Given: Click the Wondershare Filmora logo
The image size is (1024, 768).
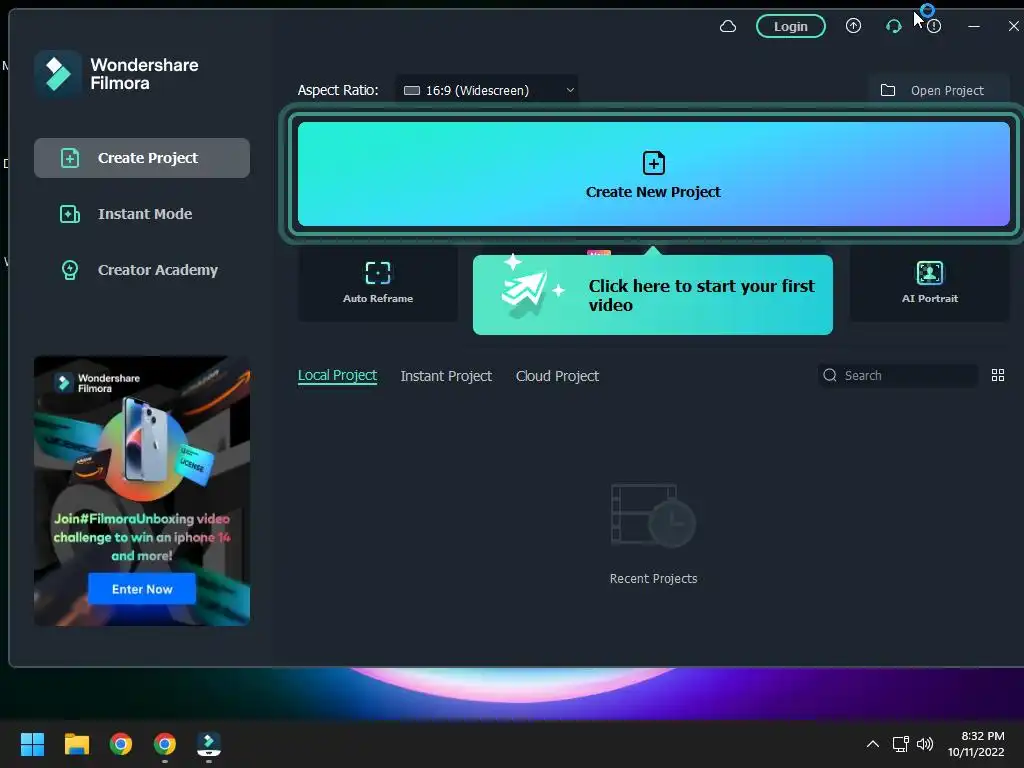Looking at the screenshot, I should 116,74.
